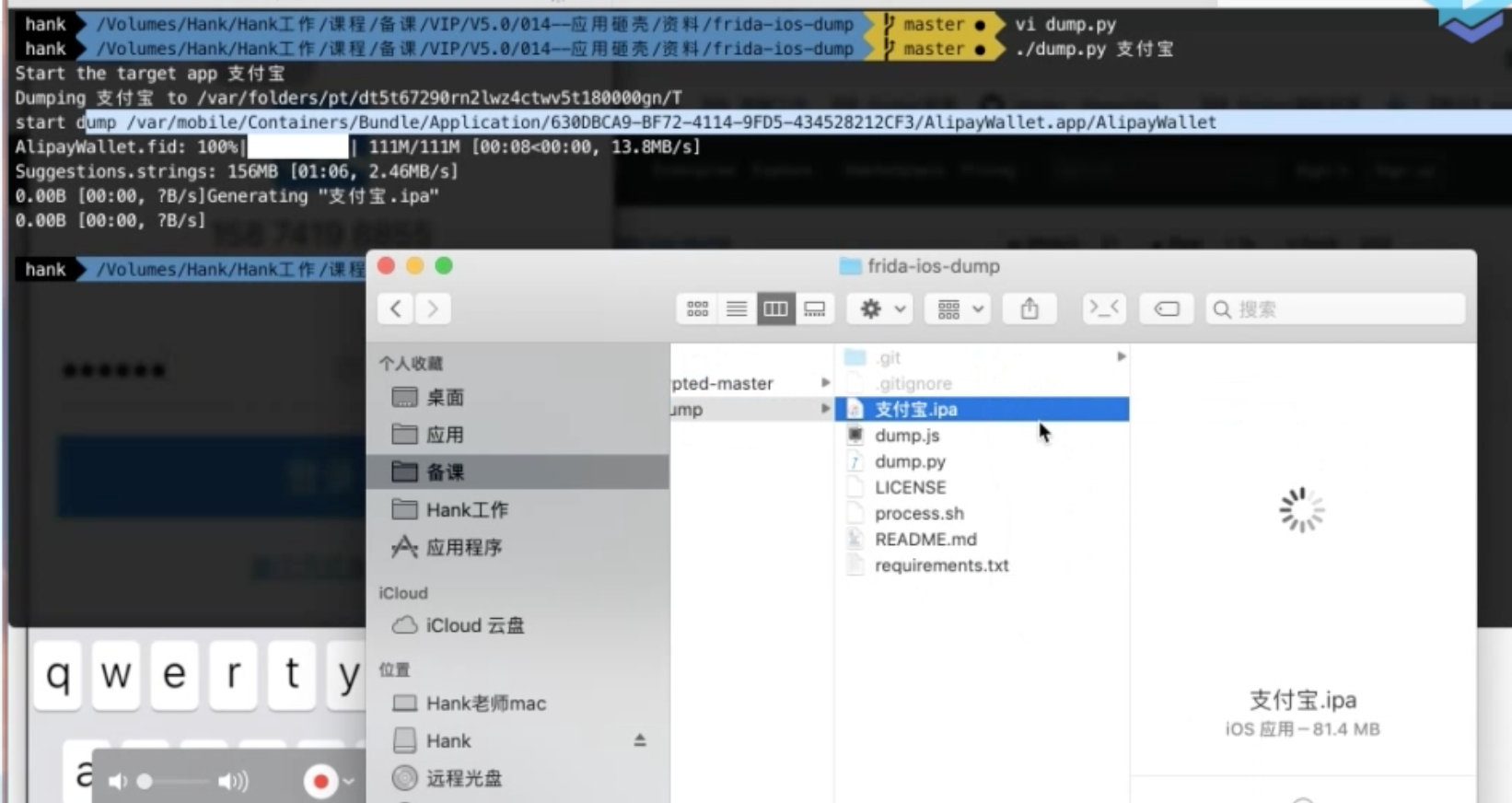1512x803 pixels.
Task: Click the vi dump.py command in terminal
Action: 1065,25
